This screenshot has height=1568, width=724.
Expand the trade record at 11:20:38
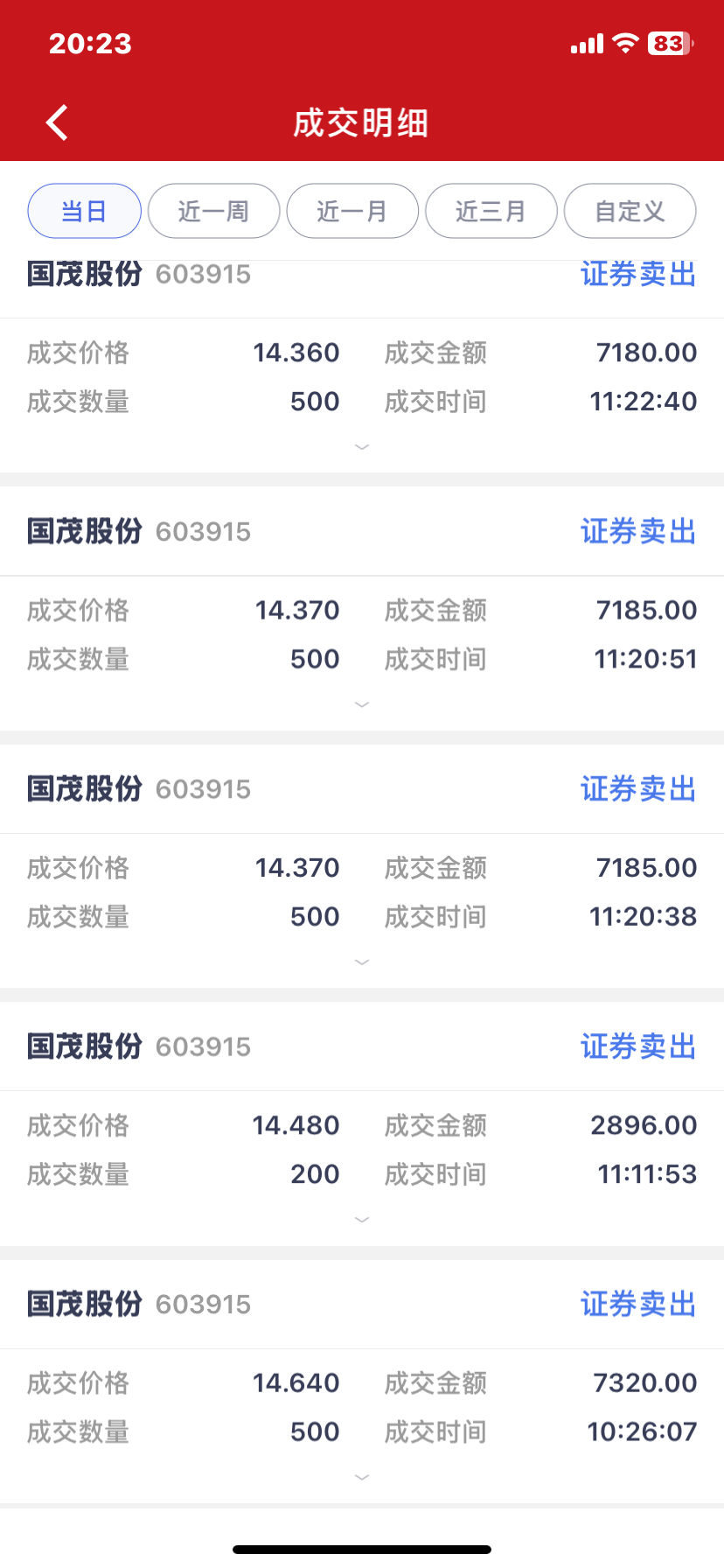[x=362, y=962]
